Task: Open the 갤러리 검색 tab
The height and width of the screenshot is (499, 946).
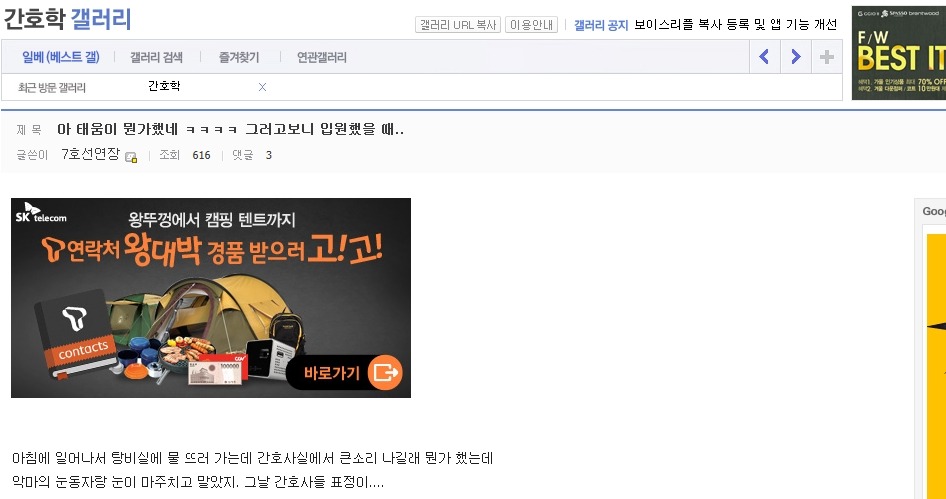Action: click(x=156, y=57)
